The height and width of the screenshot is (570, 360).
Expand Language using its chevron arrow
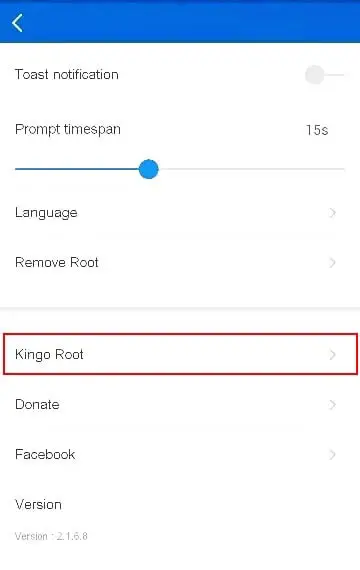click(x=332, y=213)
